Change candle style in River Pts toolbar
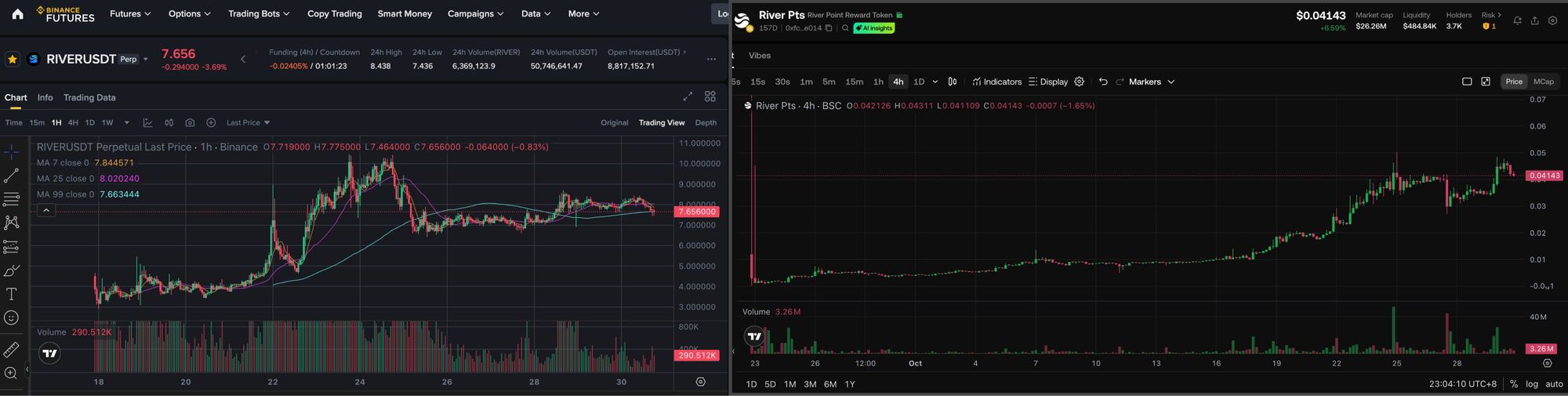Image resolution: width=1568 pixels, height=396 pixels. point(953,82)
